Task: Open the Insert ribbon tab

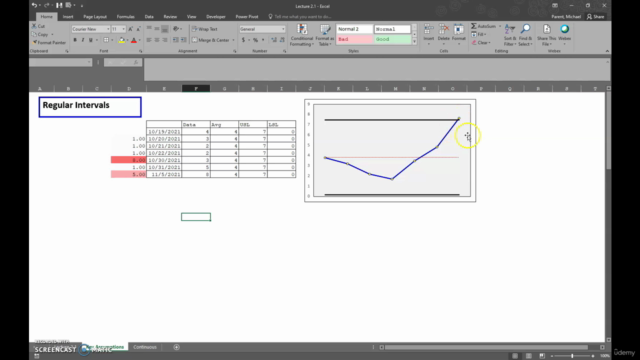Action: point(68,17)
